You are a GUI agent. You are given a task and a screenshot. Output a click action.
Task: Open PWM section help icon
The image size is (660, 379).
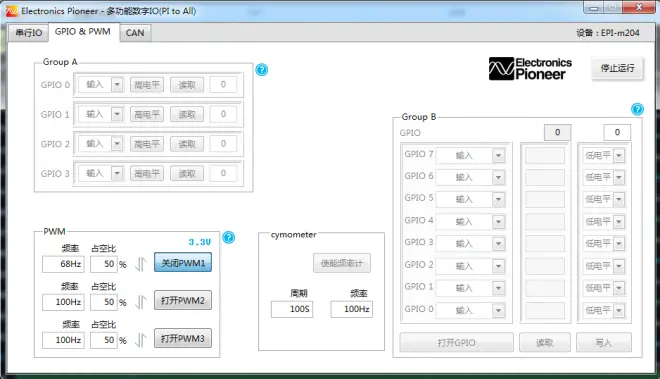tap(229, 238)
